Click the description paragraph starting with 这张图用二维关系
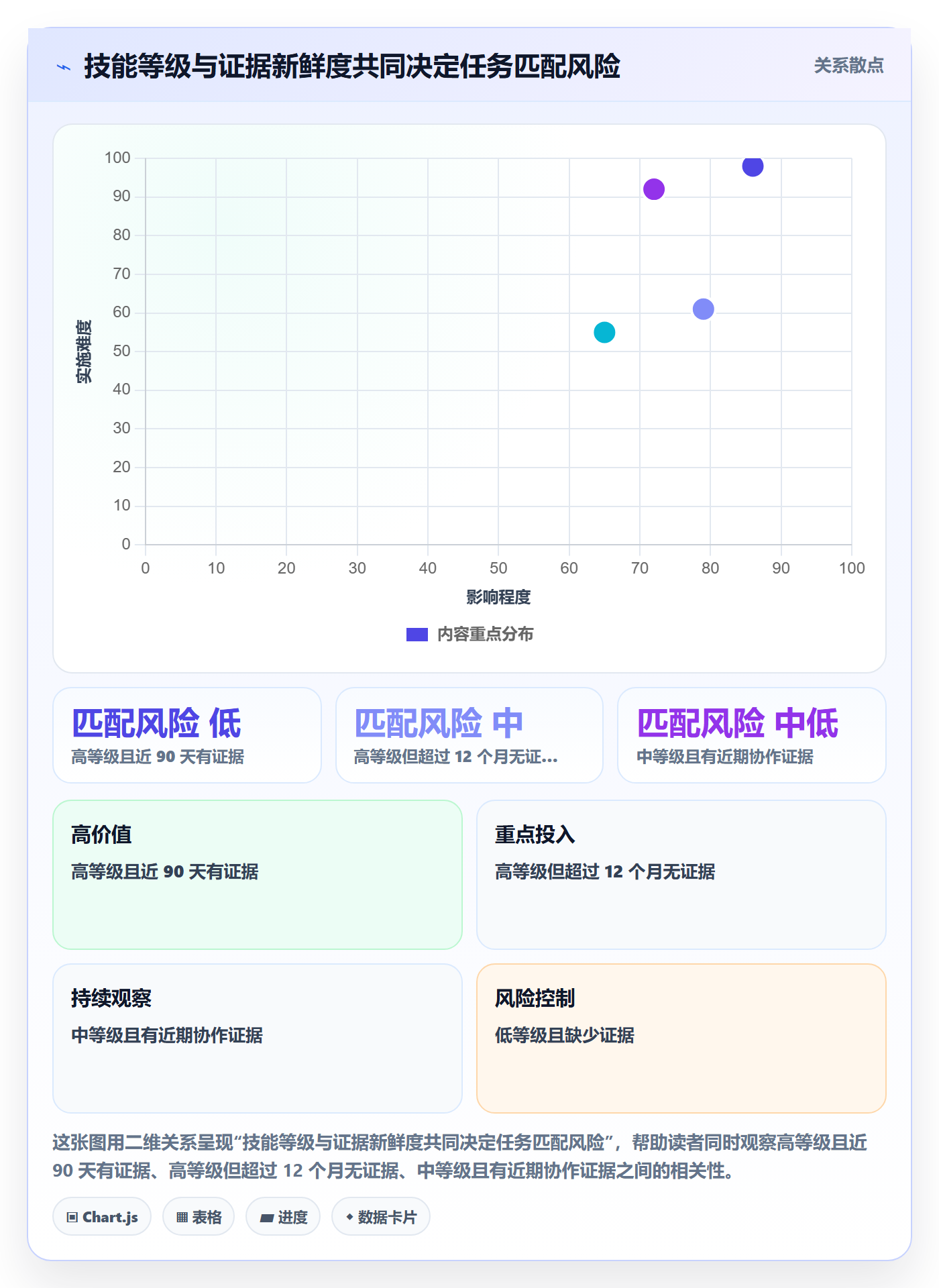Screen dimensions: 939x1288 [460, 1157]
